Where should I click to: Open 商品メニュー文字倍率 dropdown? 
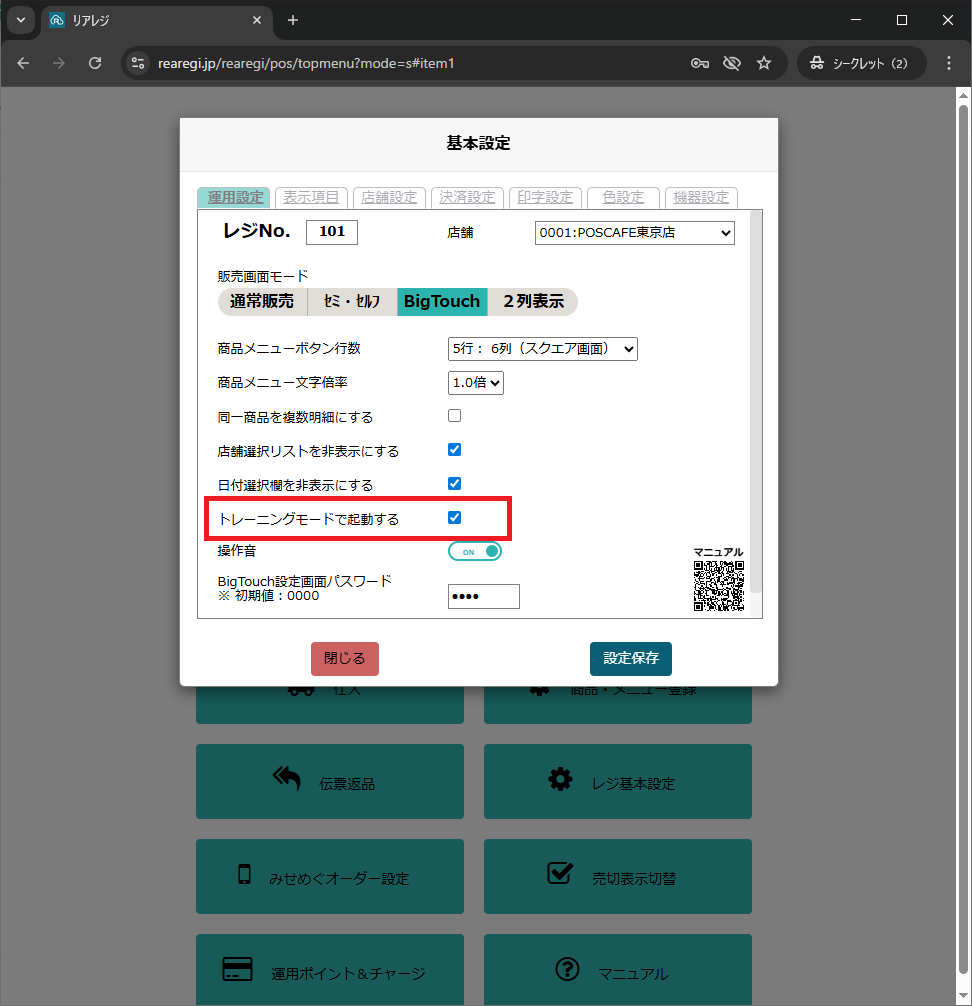tap(475, 383)
